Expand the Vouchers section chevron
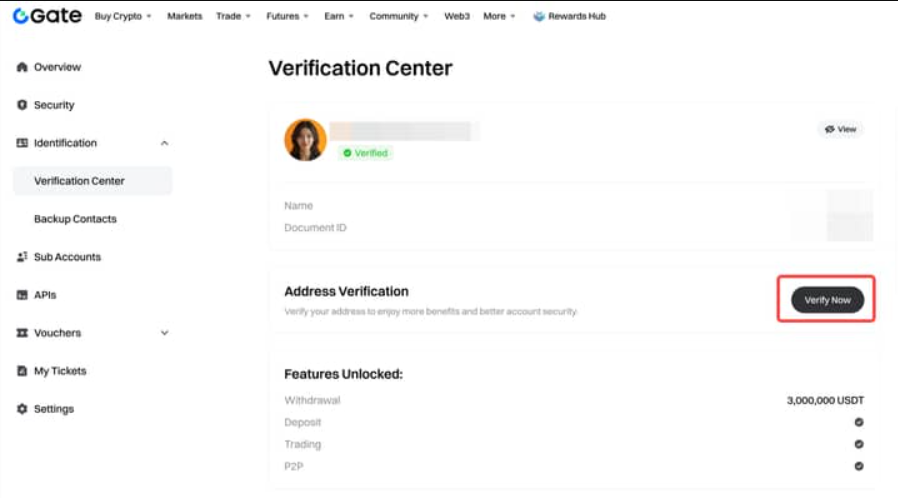The image size is (898, 498). (164, 333)
